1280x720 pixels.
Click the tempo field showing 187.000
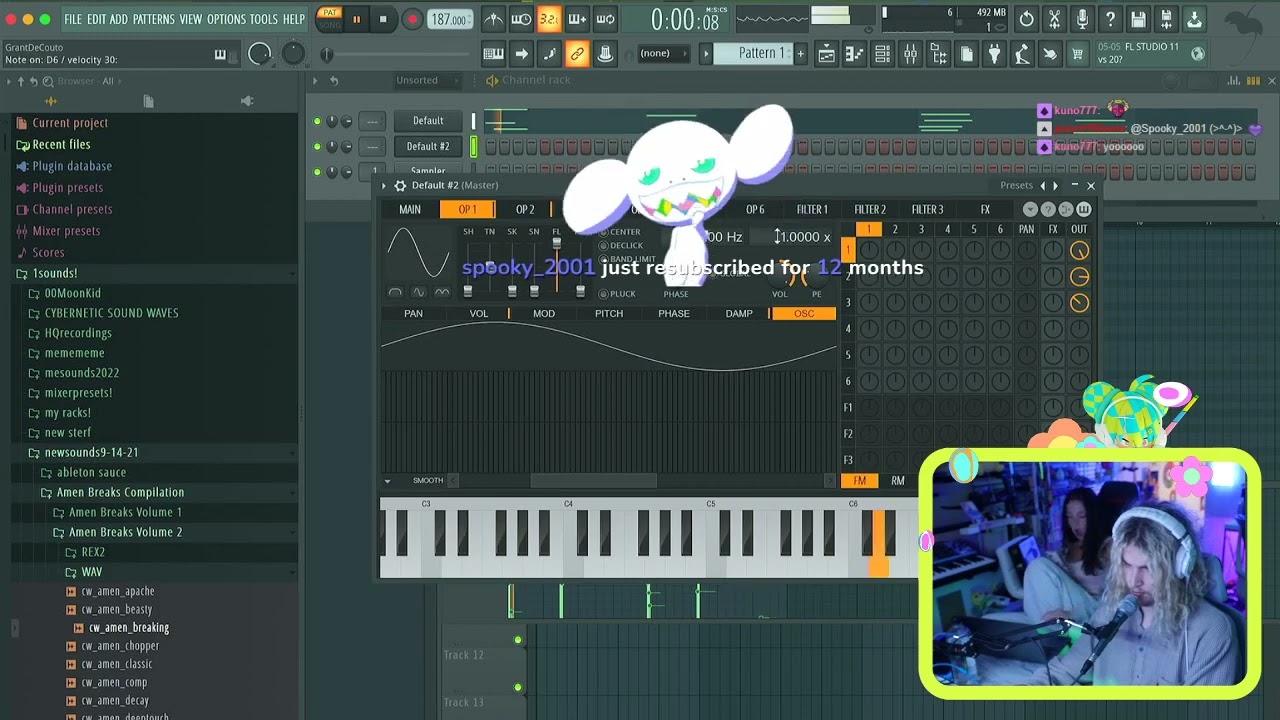coord(449,20)
